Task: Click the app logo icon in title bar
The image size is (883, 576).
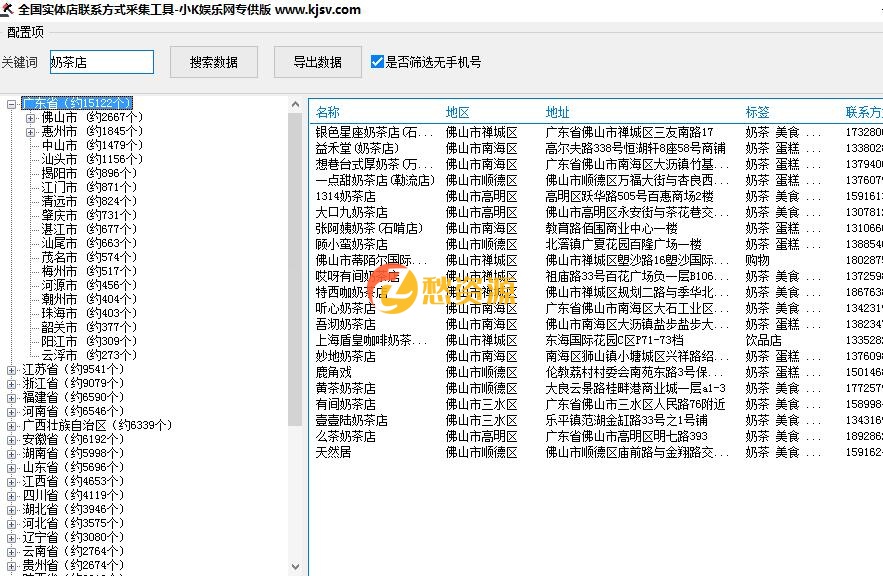Action: [9, 10]
